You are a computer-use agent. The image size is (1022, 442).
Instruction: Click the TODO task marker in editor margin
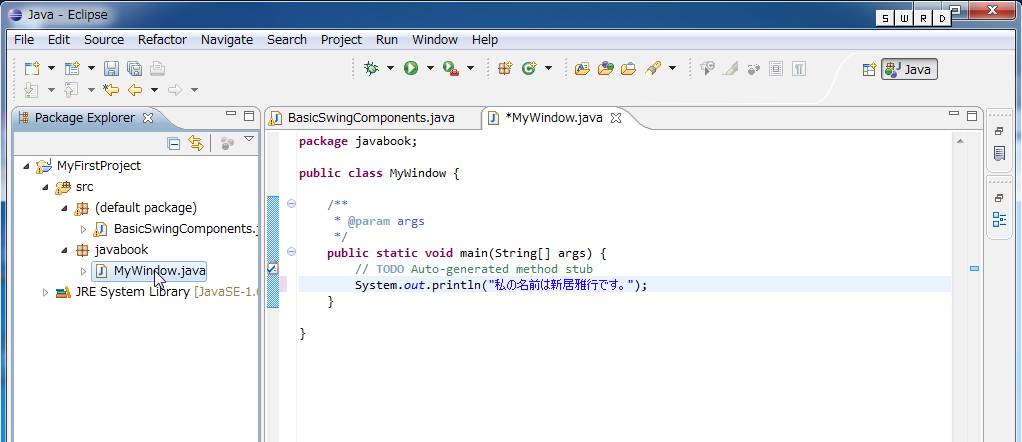click(272, 269)
